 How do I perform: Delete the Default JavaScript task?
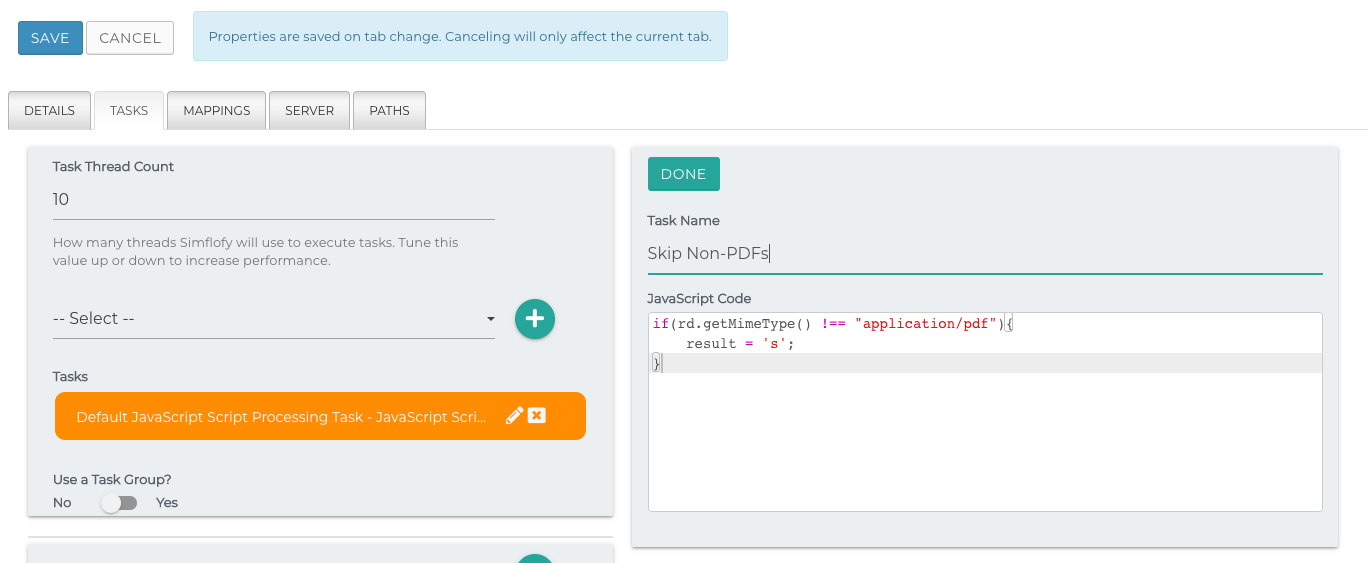pyautogui.click(x=537, y=416)
